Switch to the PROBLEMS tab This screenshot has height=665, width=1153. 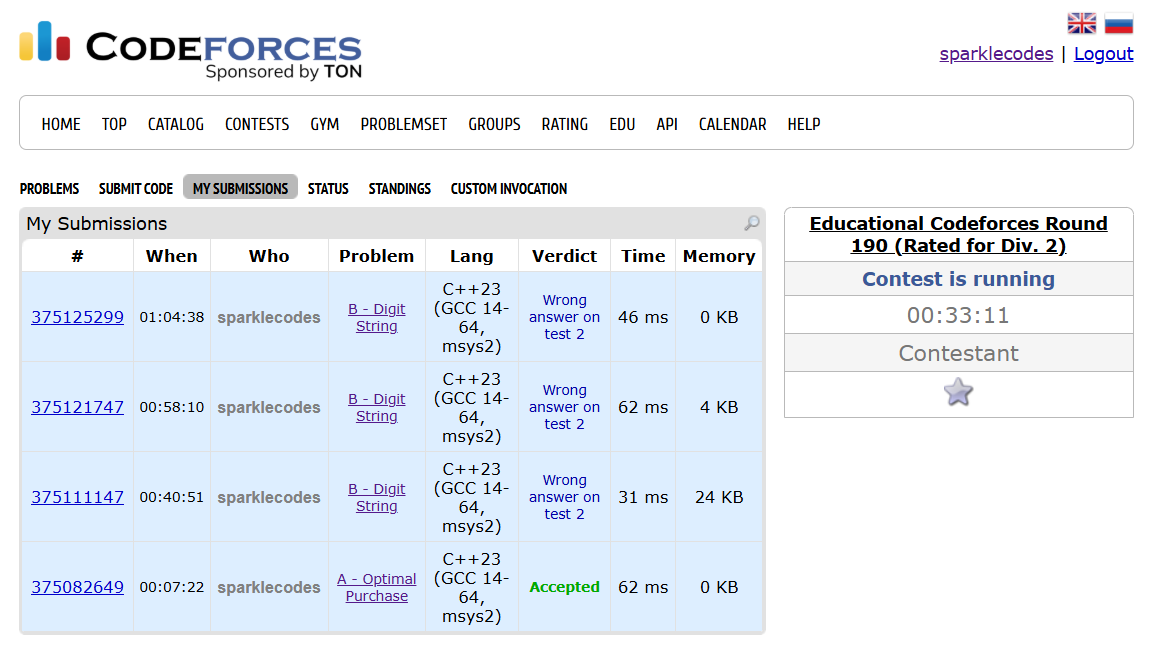[49, 188]
